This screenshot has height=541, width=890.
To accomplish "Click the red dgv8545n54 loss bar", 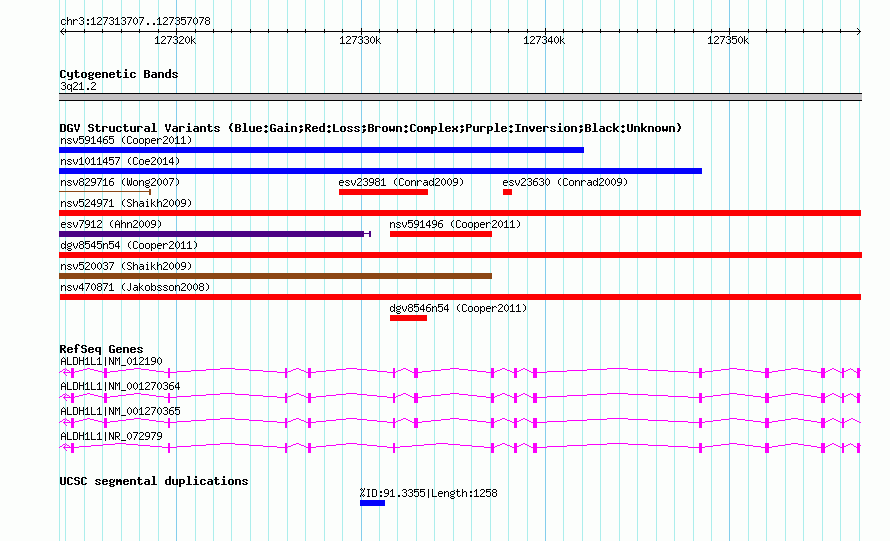I will (460, 255).
